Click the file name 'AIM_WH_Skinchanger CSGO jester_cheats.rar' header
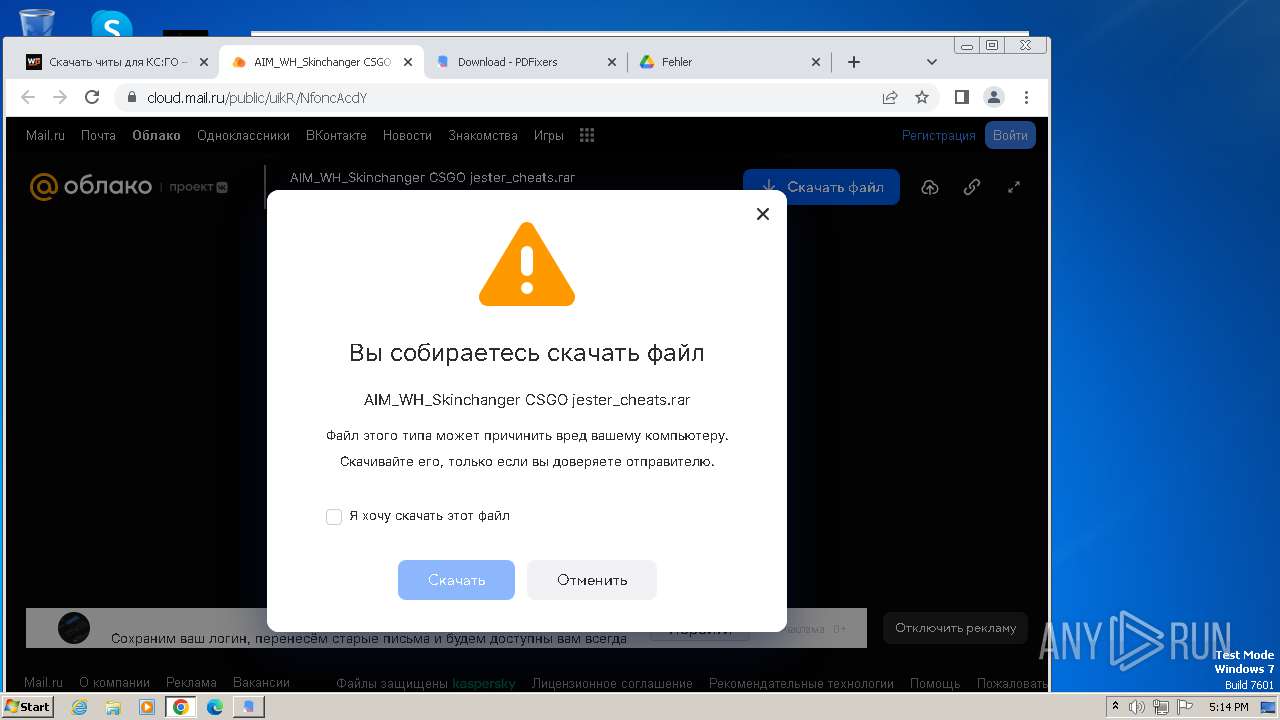This screenshot has height=720, width=1280. pyautogui.click(x=432, y=178)
